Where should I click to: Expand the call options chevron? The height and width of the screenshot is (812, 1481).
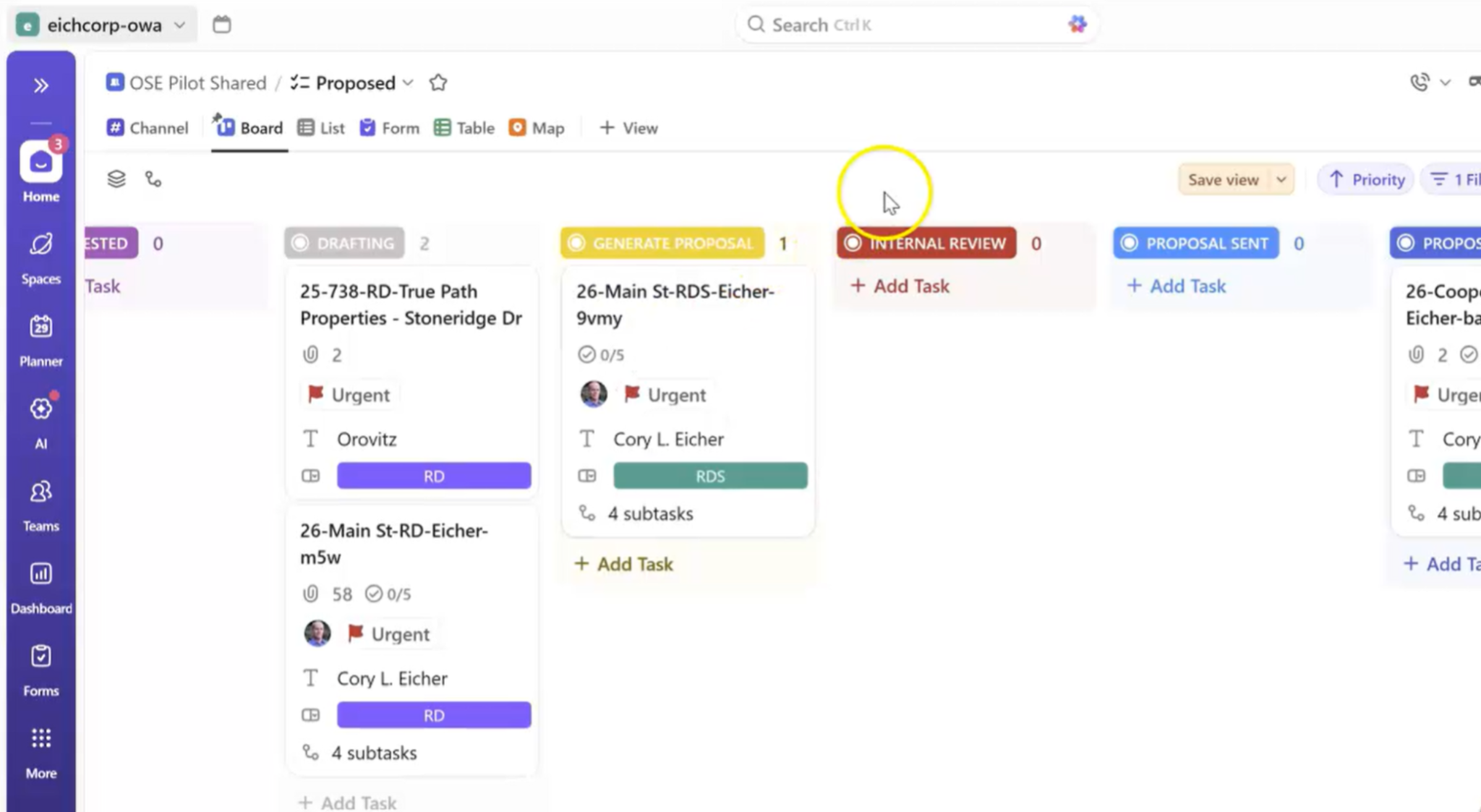tap(1445, 82)
